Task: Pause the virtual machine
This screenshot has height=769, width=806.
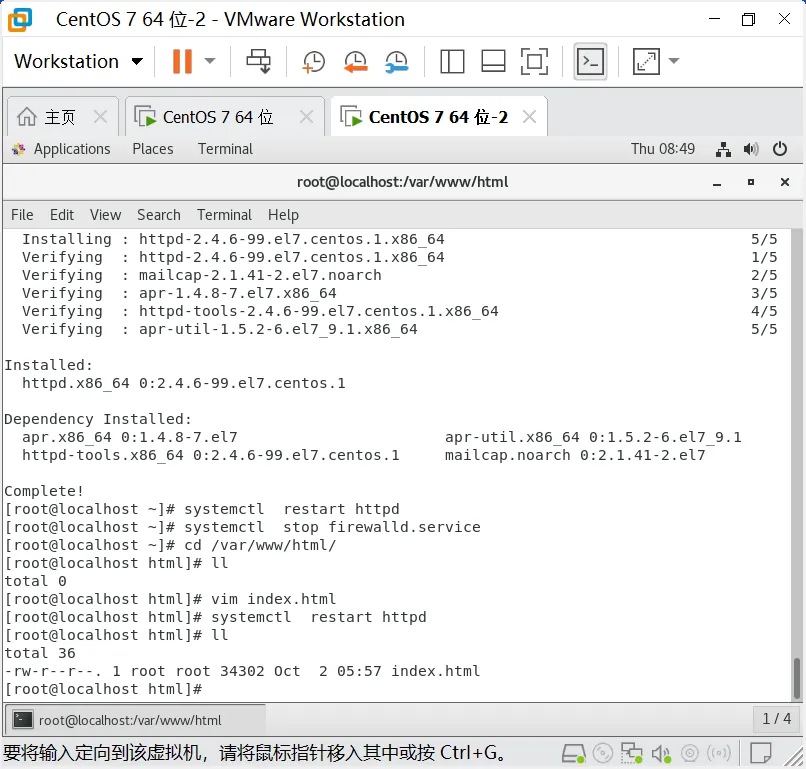Action: (x=182, y=62)
